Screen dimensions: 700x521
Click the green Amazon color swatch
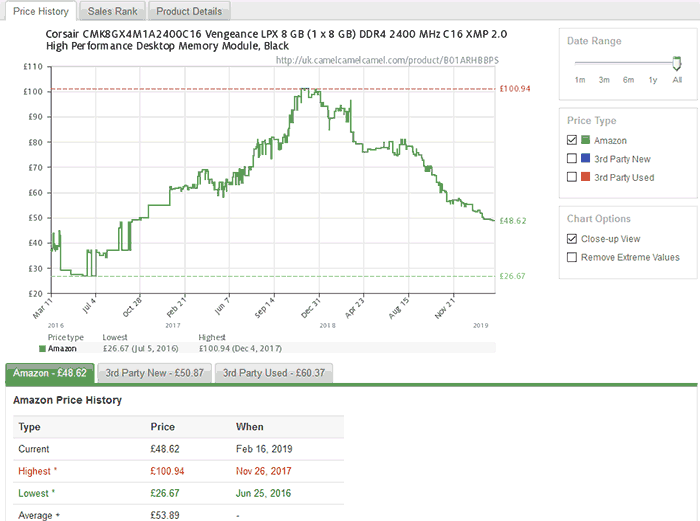(x=585, y=140)
